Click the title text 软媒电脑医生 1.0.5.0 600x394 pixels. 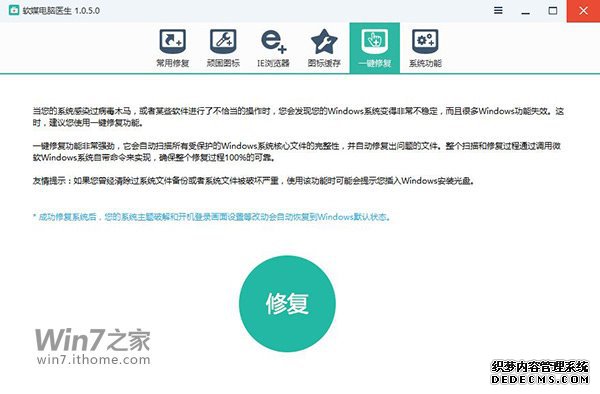[x=61, y=11]
